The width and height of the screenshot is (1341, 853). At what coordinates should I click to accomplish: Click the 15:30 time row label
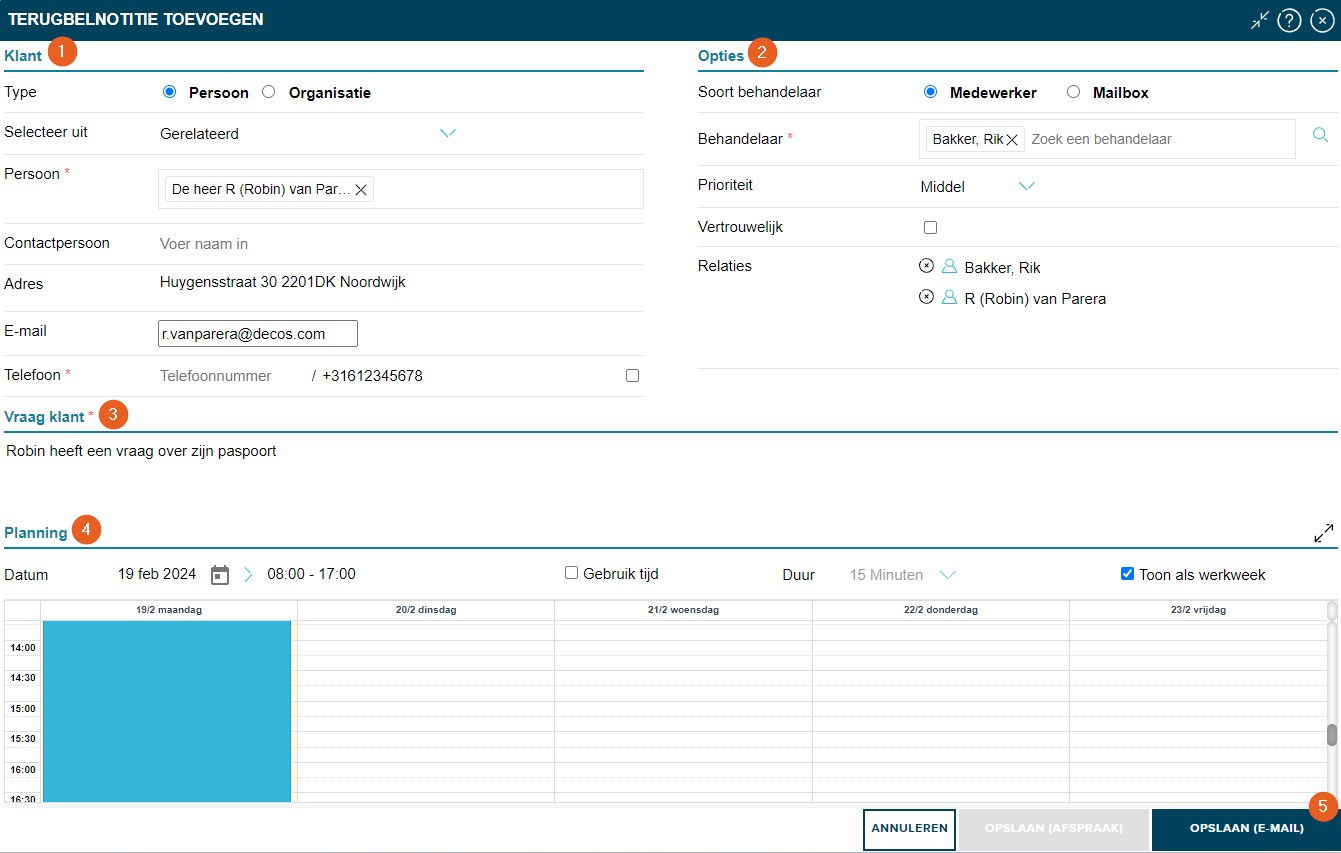[x=22, y=739]
